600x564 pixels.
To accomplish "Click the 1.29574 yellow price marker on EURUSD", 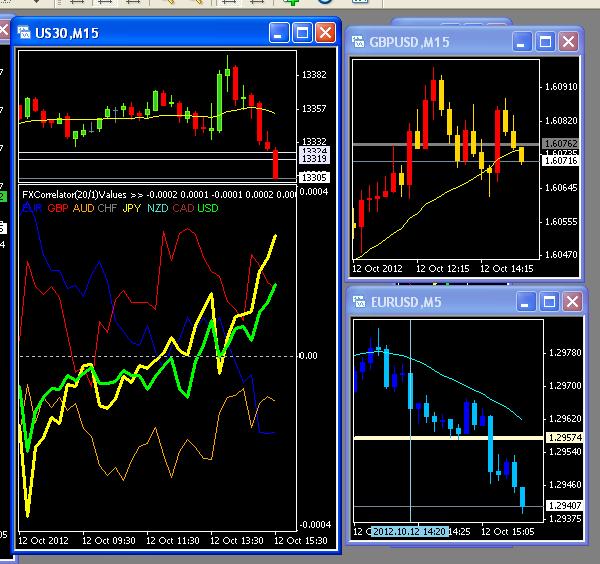I will 565,437.
